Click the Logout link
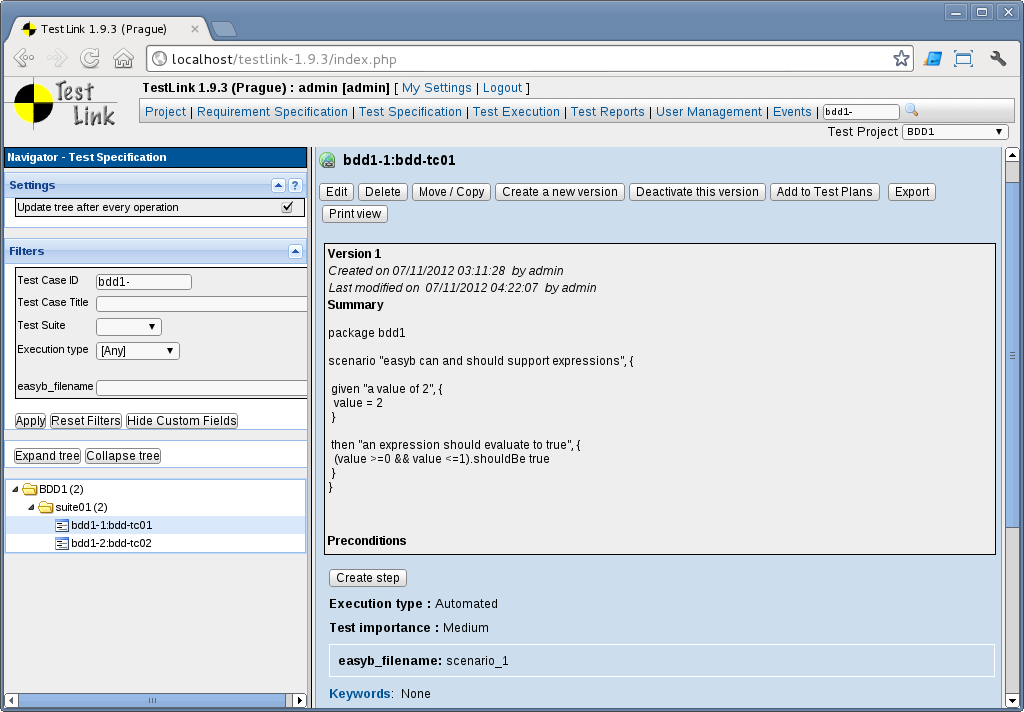 pyautogui.click(x=503, y=88)
